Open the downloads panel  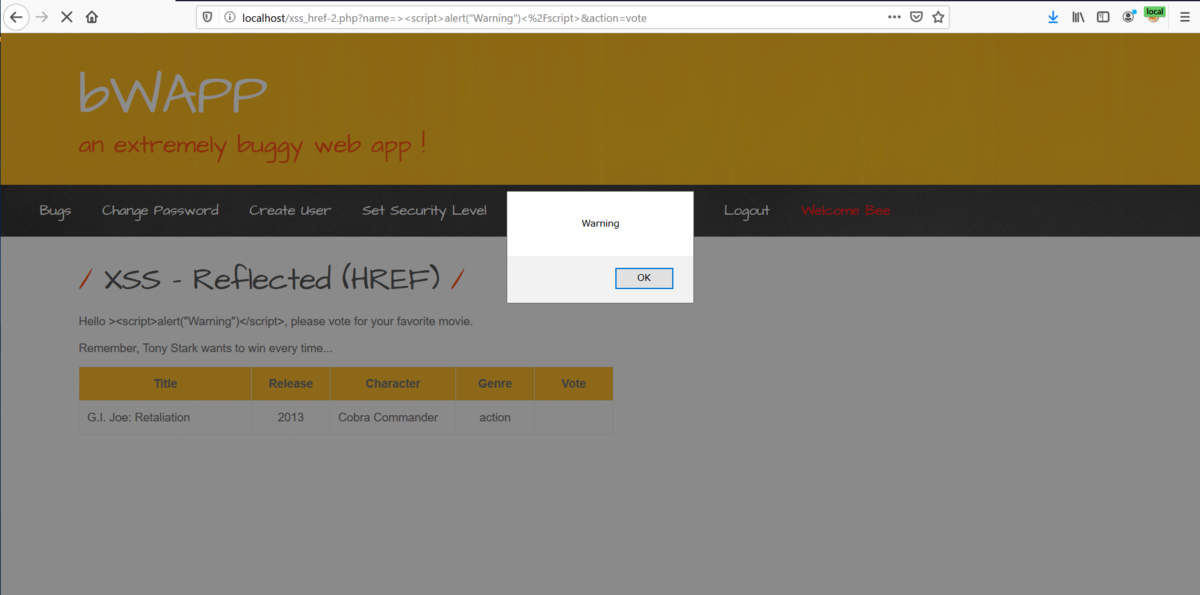tap(1053, 17)
